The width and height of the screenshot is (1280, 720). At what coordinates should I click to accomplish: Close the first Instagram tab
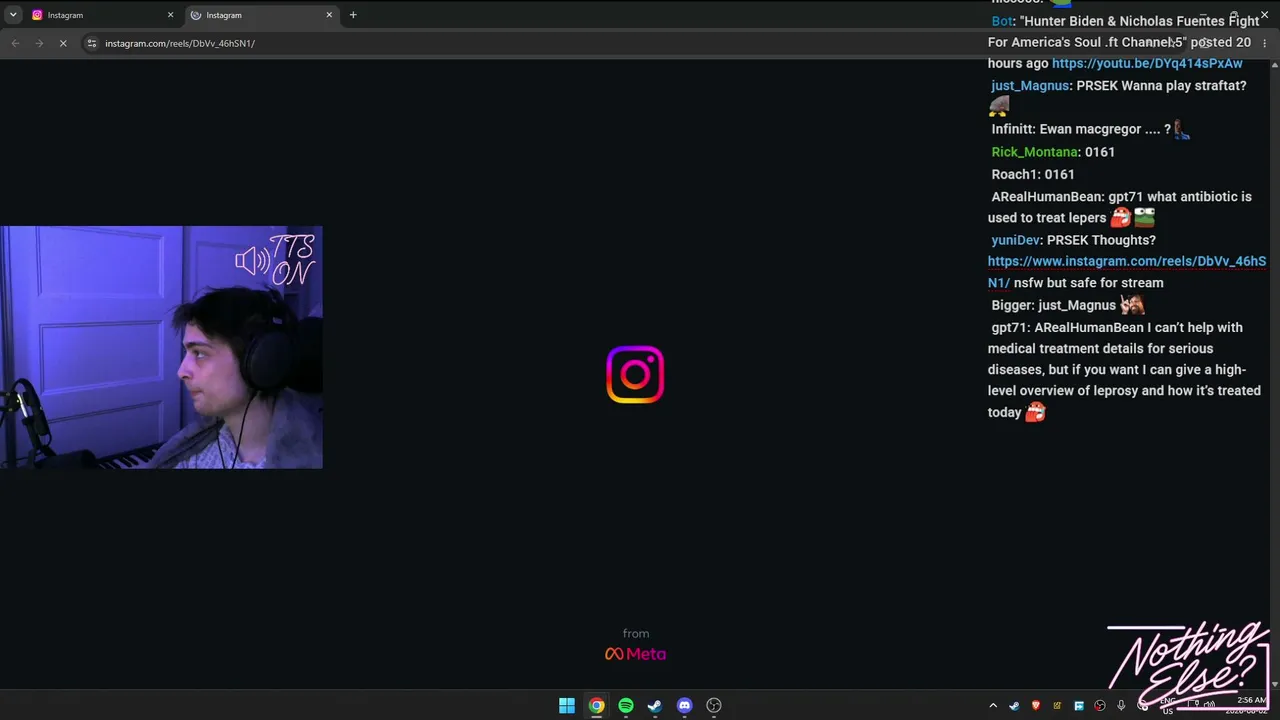point(170,15)
